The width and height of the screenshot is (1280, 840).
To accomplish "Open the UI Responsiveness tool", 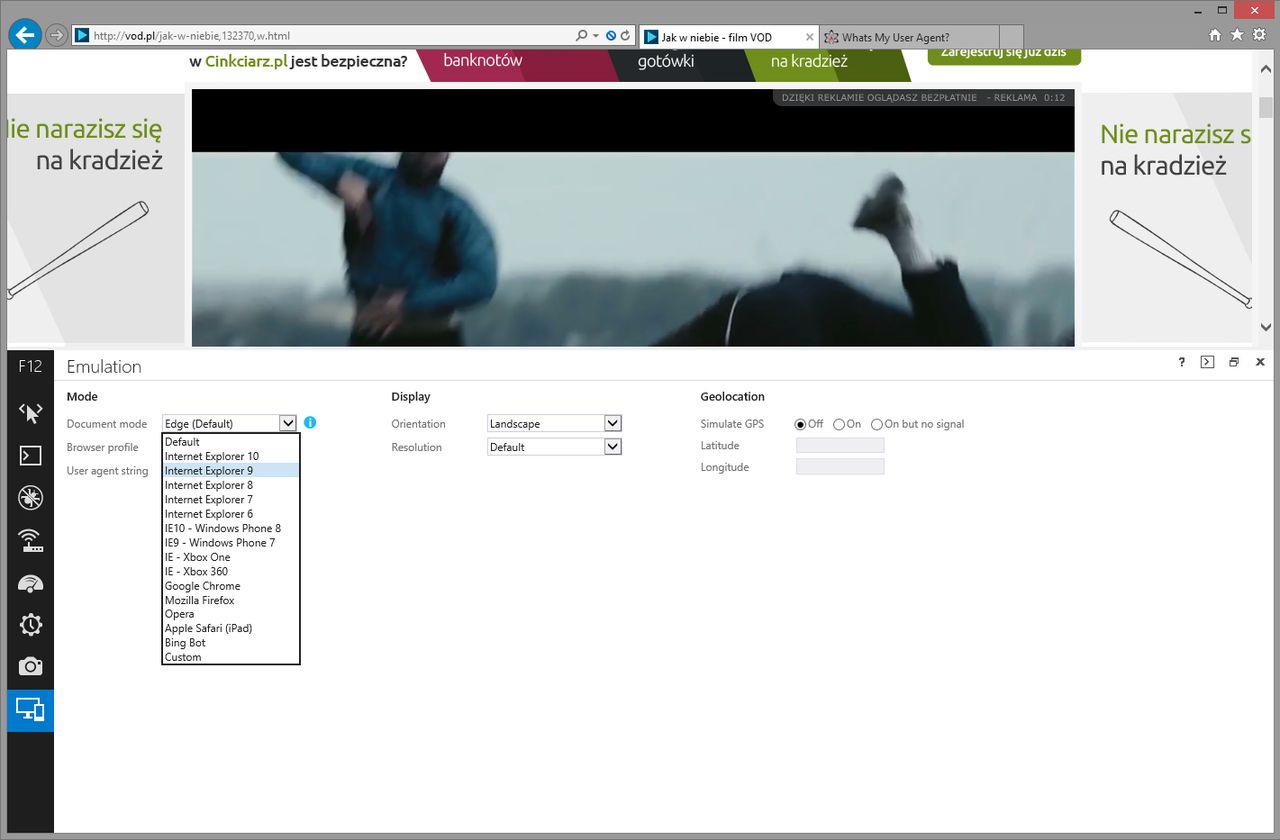I will pos(30,583).
